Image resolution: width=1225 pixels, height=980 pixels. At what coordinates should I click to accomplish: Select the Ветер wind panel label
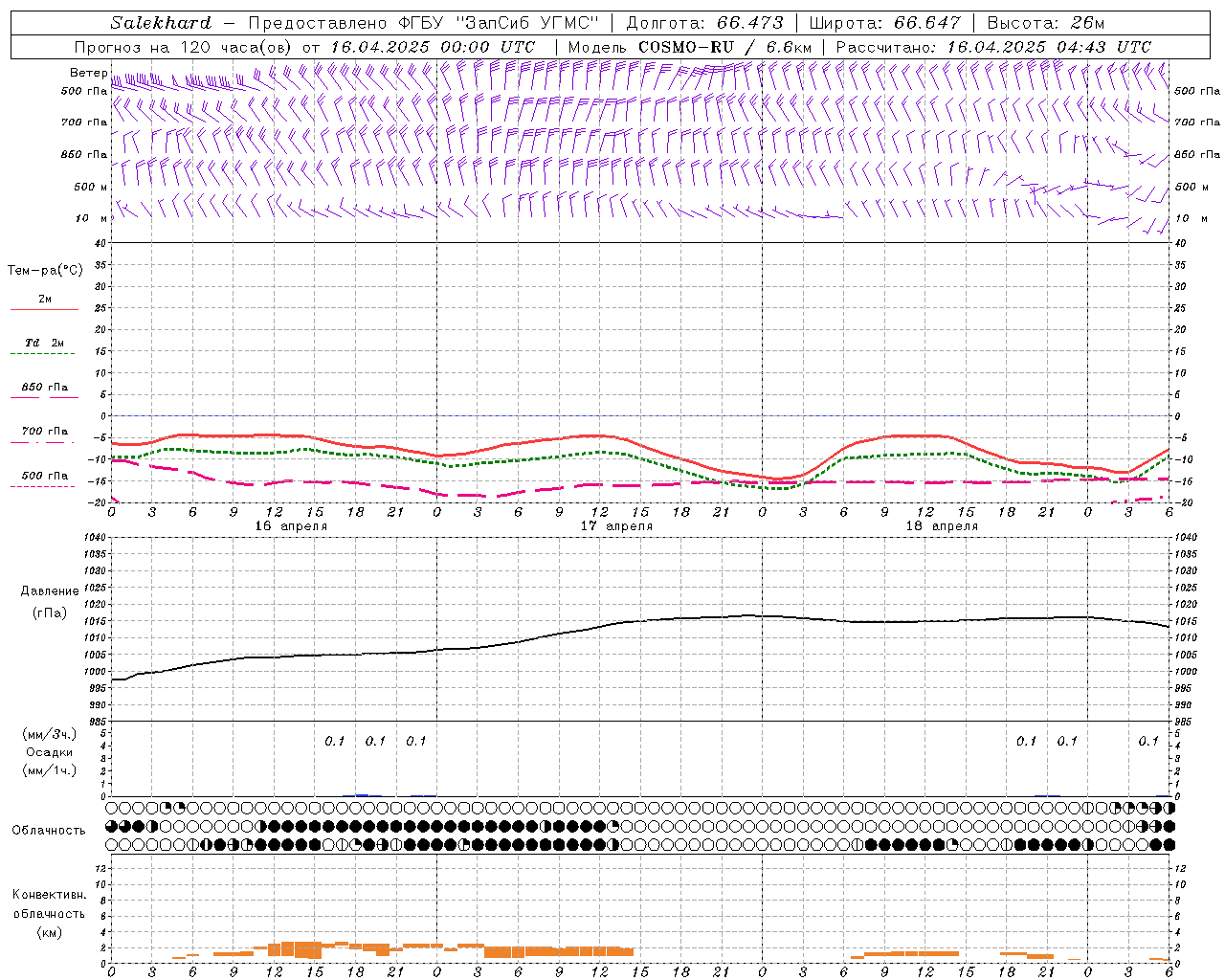click(88, 73)
